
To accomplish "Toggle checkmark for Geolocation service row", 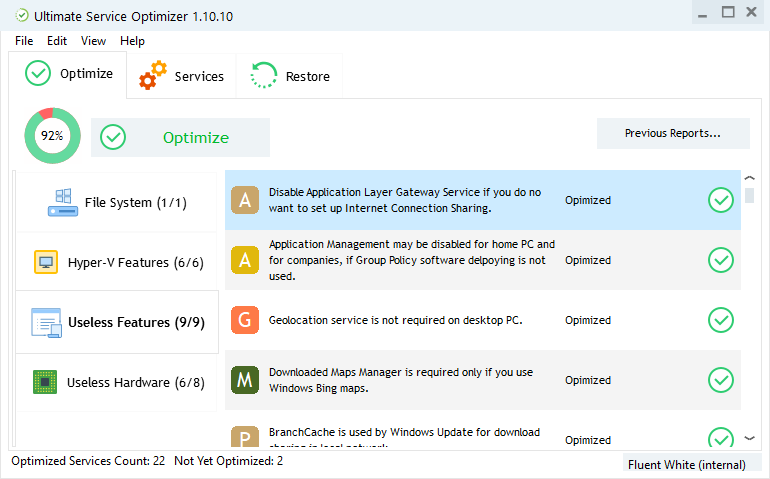I will (720, 320).
